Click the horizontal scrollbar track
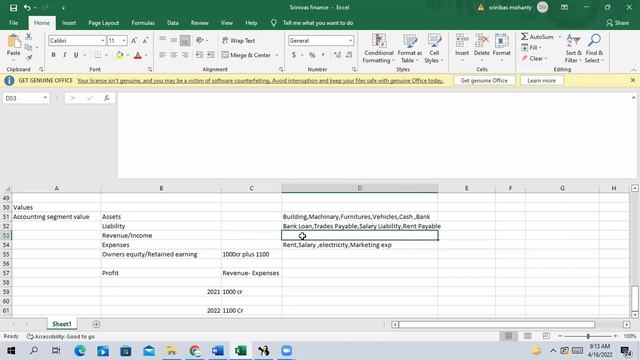Viewport: 640px width, 360px height. [x=496, y=324]
